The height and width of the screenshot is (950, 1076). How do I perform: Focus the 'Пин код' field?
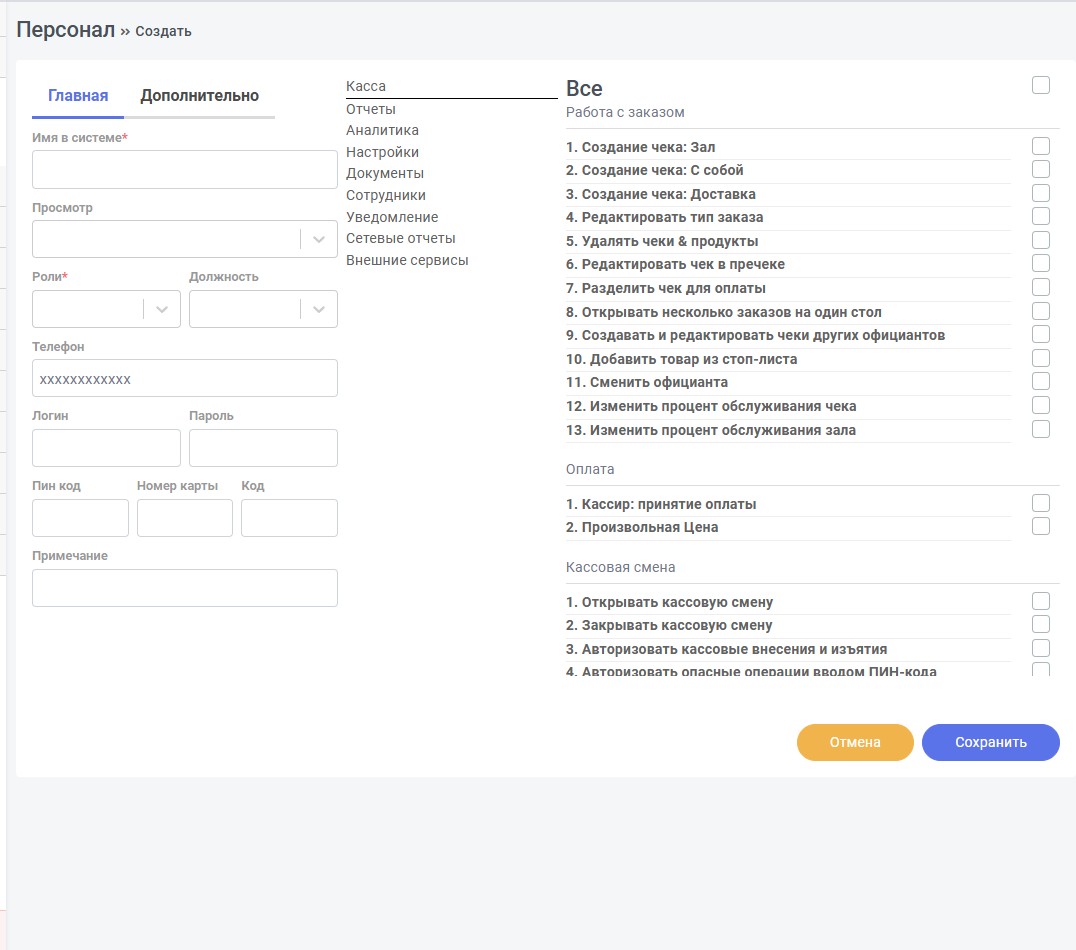point(80,518)
